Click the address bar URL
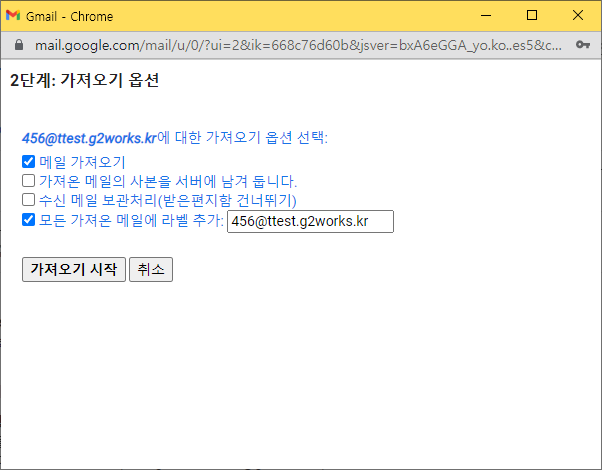602x470 pixels. coord(298,45)
